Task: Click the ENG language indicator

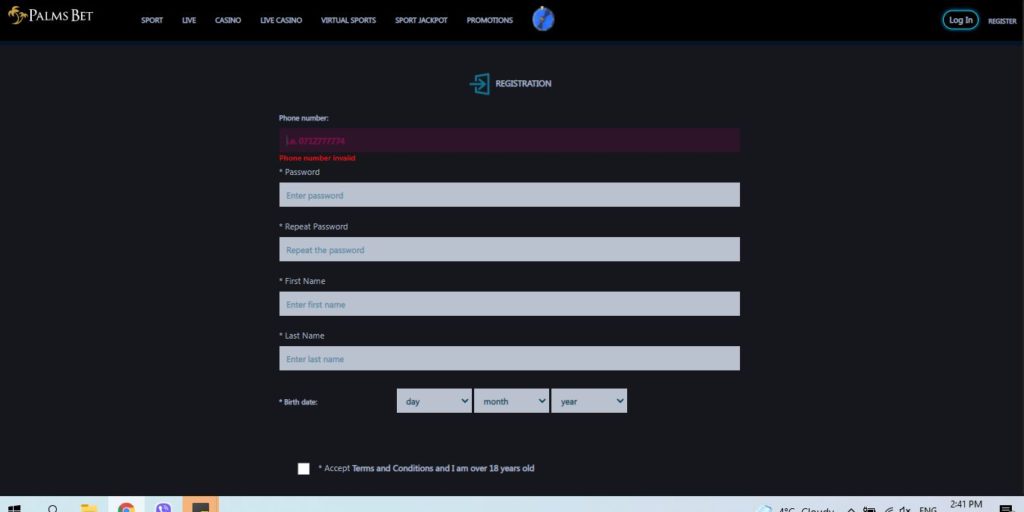Action: 928,509
